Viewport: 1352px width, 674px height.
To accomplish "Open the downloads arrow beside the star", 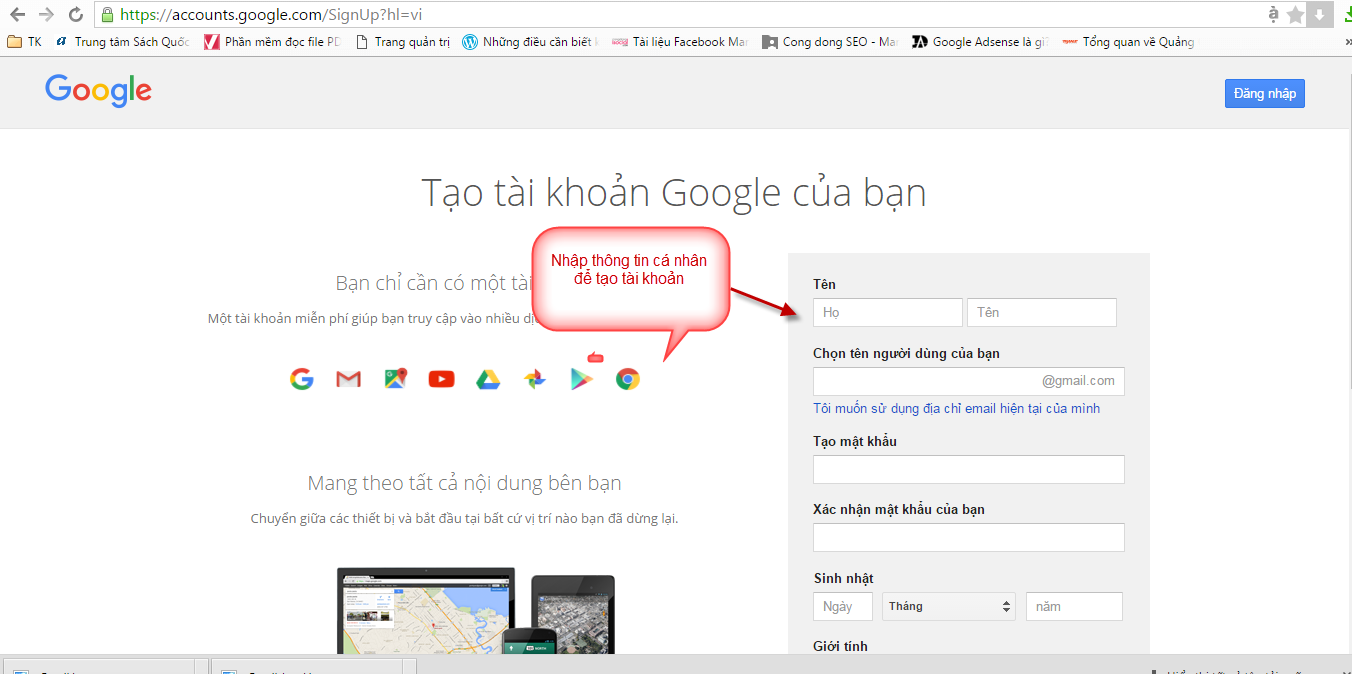I will (x=1321, y=15).
